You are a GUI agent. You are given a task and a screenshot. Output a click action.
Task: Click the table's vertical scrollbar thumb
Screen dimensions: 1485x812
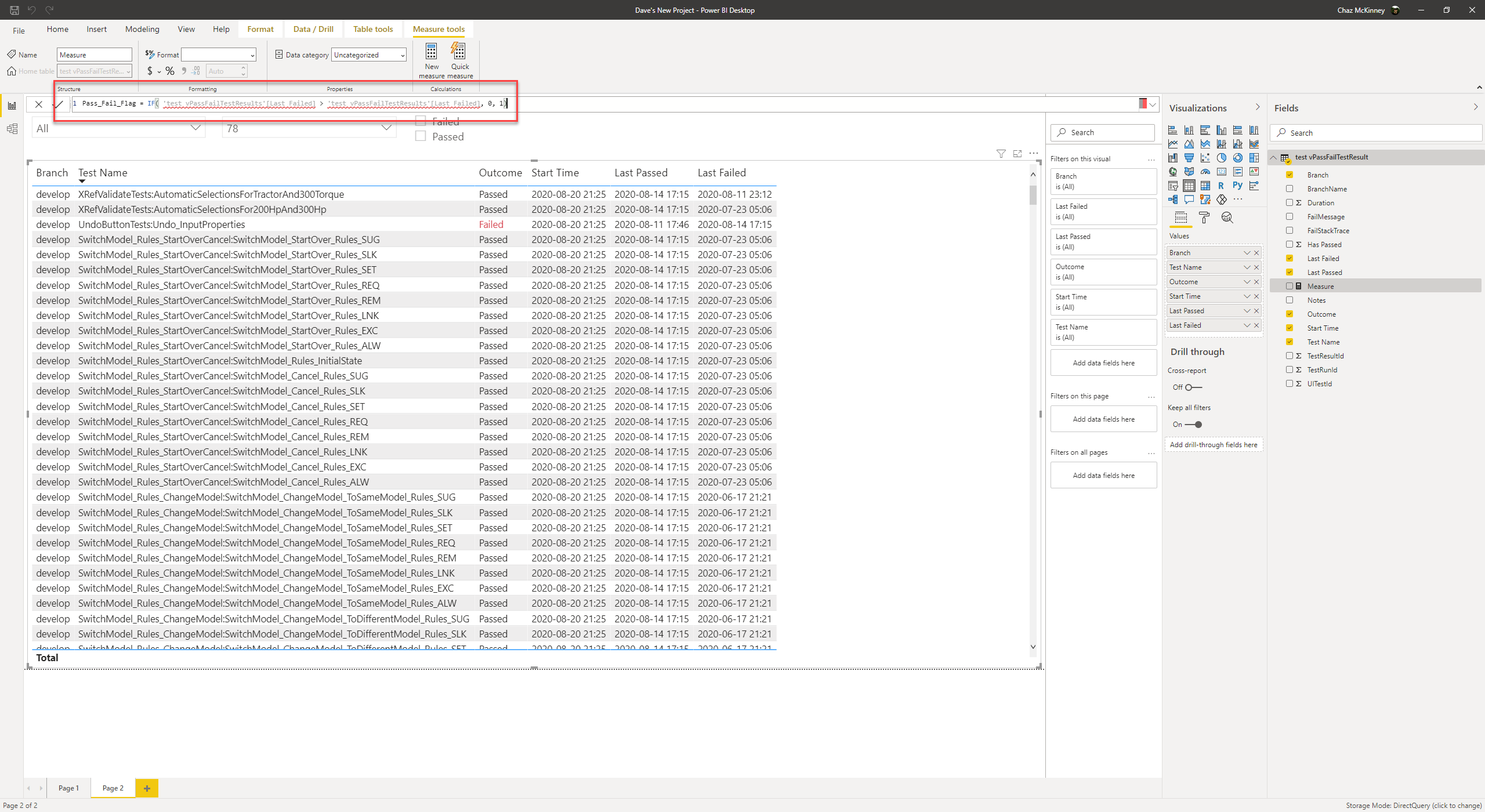click(1033, 194)
